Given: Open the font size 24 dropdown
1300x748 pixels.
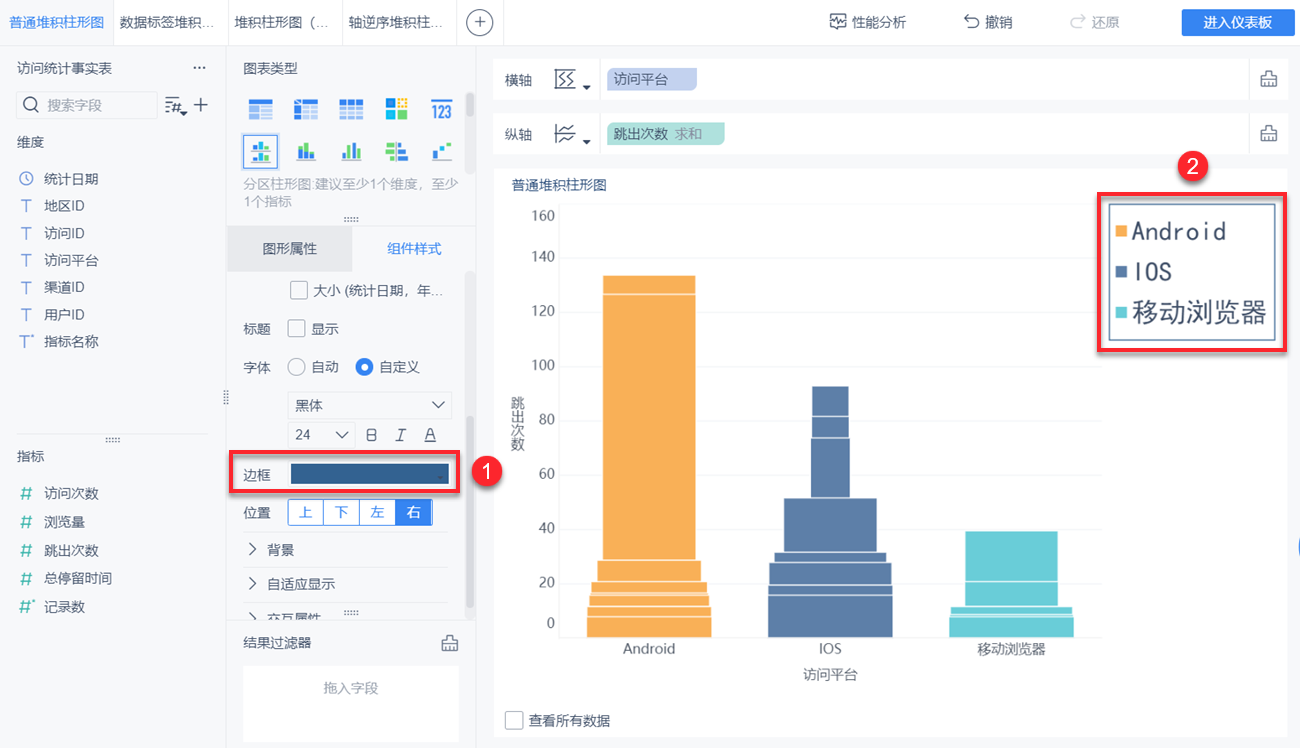Looking at the screenshot, I should tap(321, 435).
